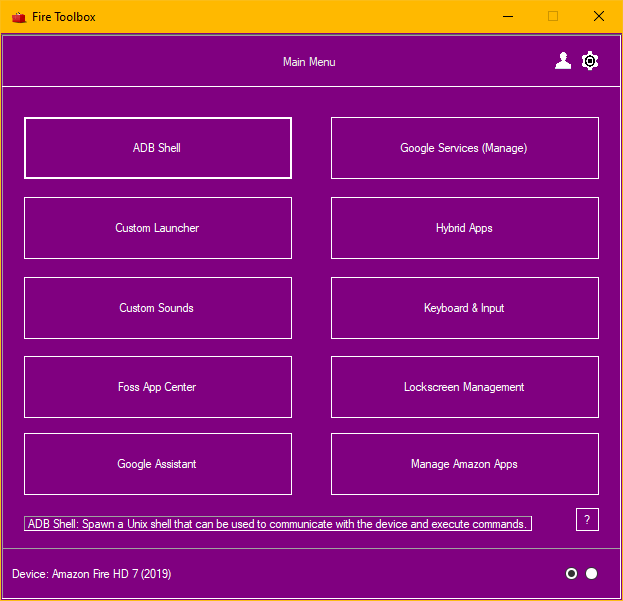Open the user profile icon

[x=563, y=61]
